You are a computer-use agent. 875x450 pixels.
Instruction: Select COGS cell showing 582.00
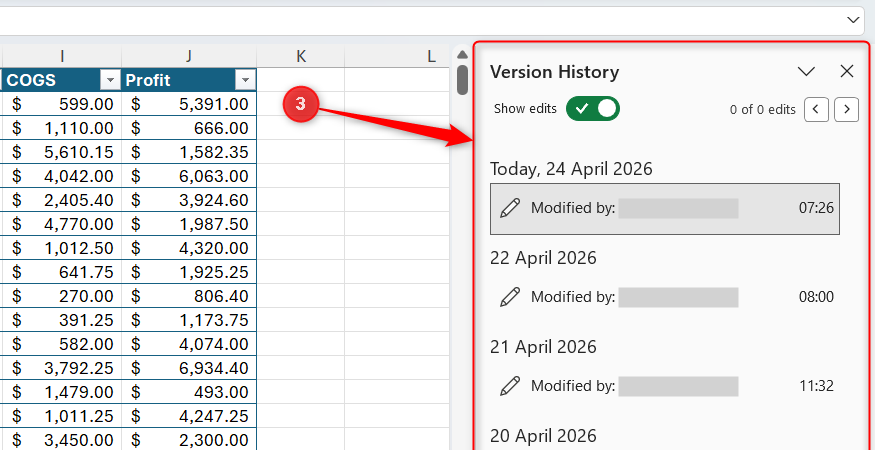62,344
